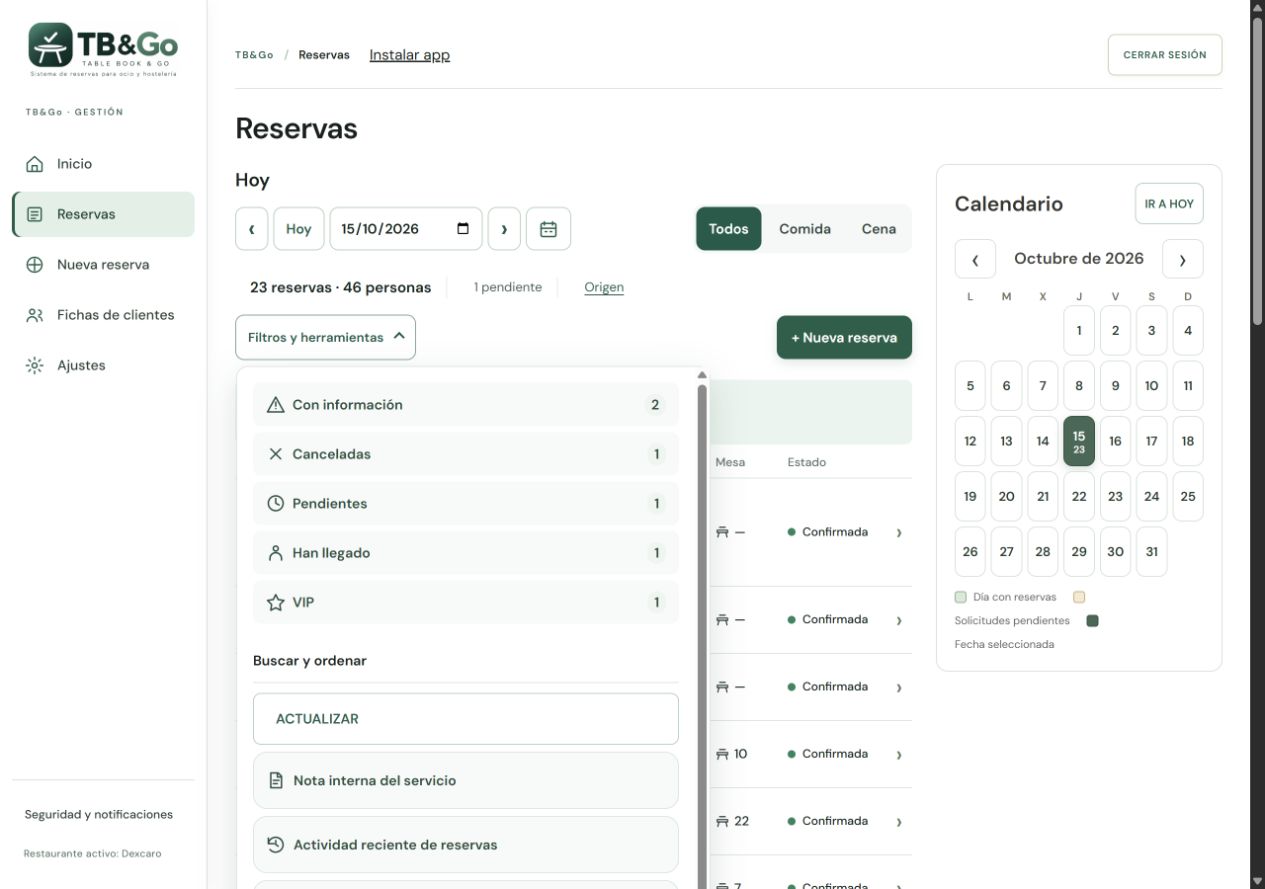Click the VIP star icon
The height and width of the screenshot is (889, 1265).
pyautogui.click(x=276, y=603)
